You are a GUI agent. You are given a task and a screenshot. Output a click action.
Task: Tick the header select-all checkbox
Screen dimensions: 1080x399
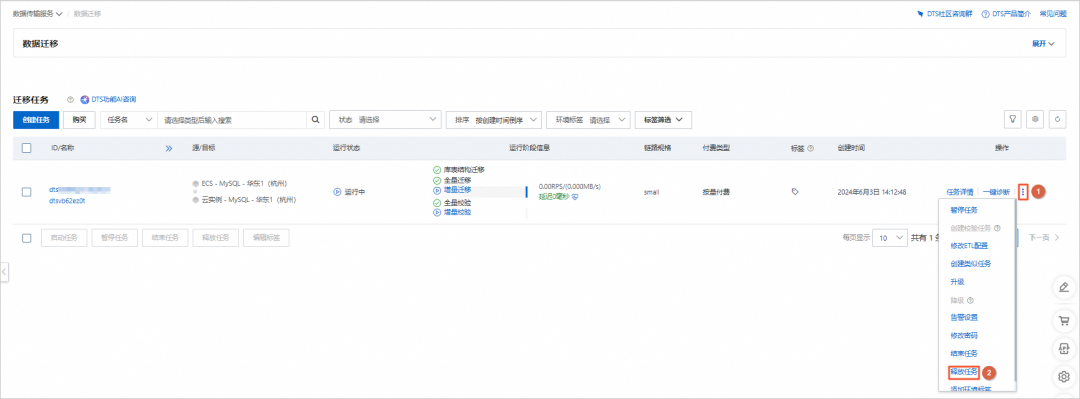tap(26, 148)
